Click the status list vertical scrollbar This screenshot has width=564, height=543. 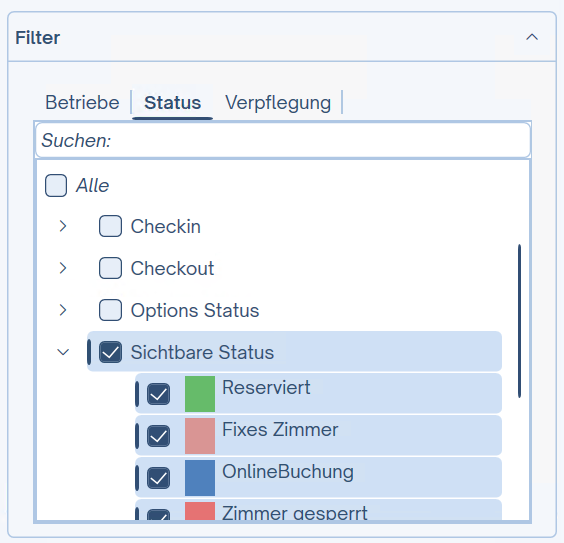[519, 321]
